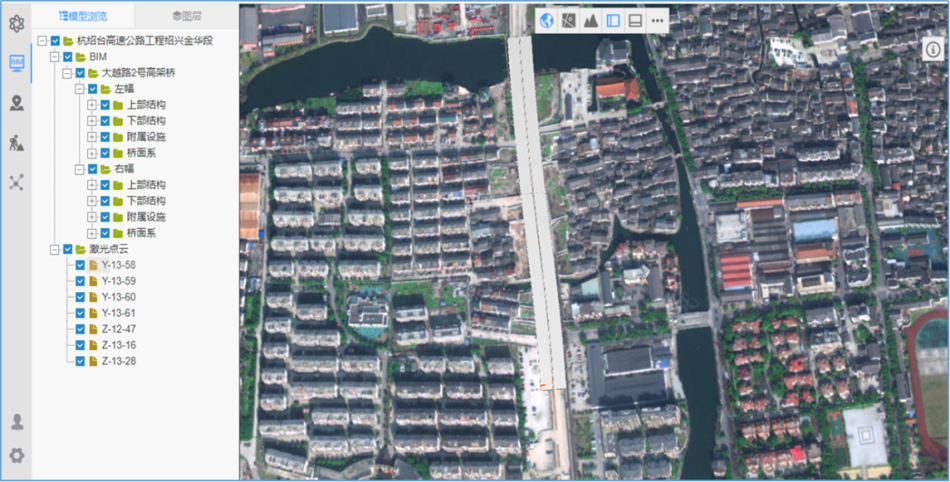Open the location pin sidebar icon
Screen dimensions: 950x482
16,102
